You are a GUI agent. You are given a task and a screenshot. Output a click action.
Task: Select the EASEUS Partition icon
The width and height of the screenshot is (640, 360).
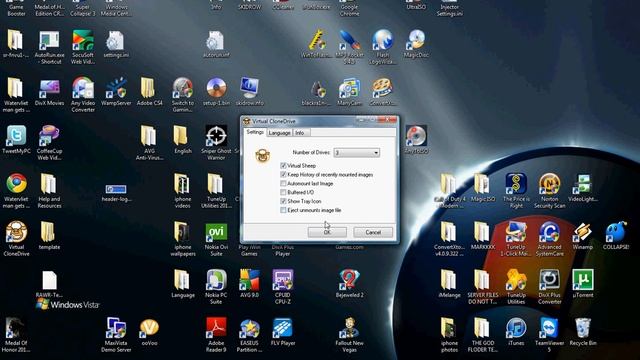(249, 335)
